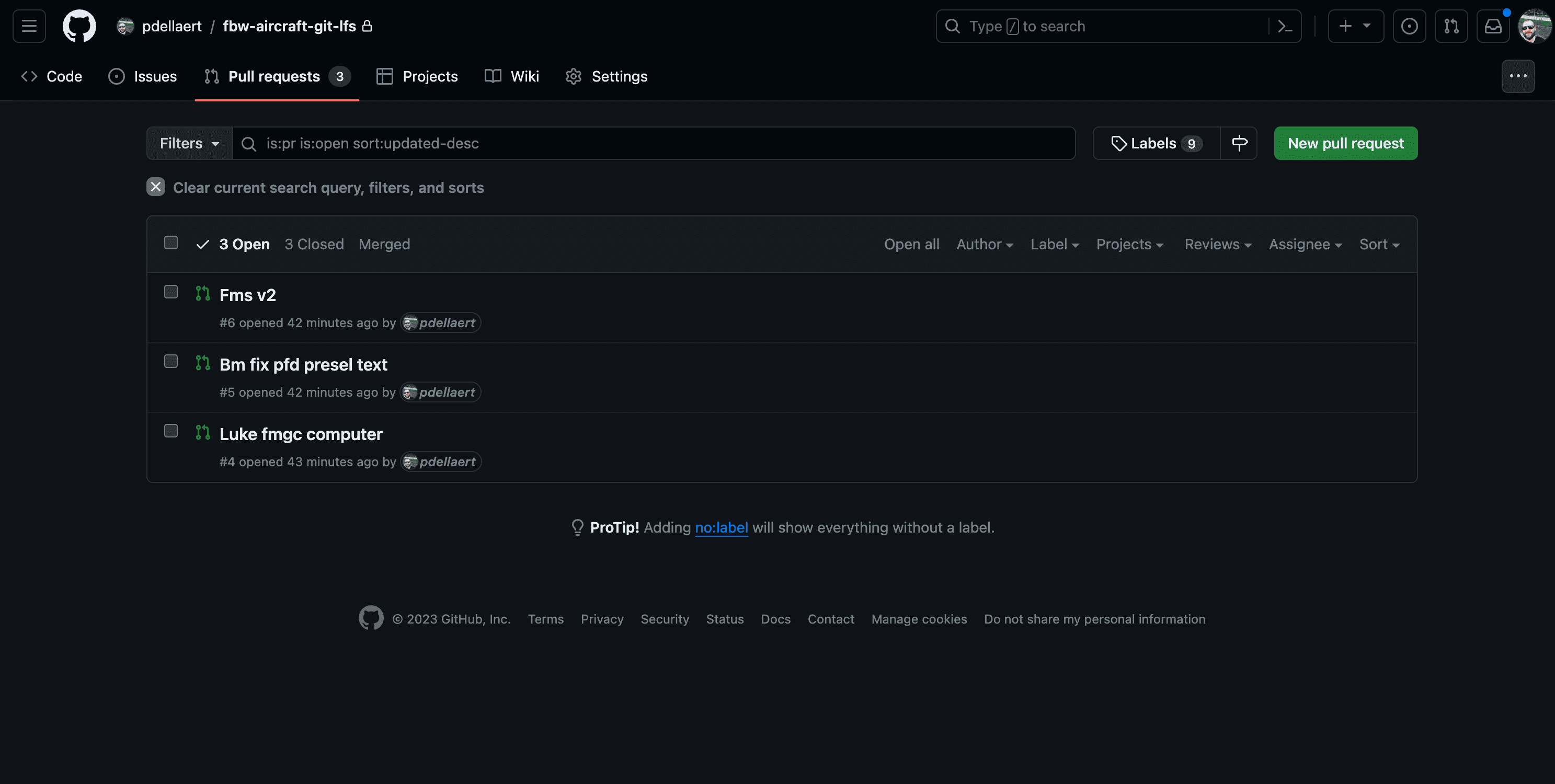Viewport: 1555px width, 784px height.
Task: Open the command palette icon
Action: [x=1285, y=26]
